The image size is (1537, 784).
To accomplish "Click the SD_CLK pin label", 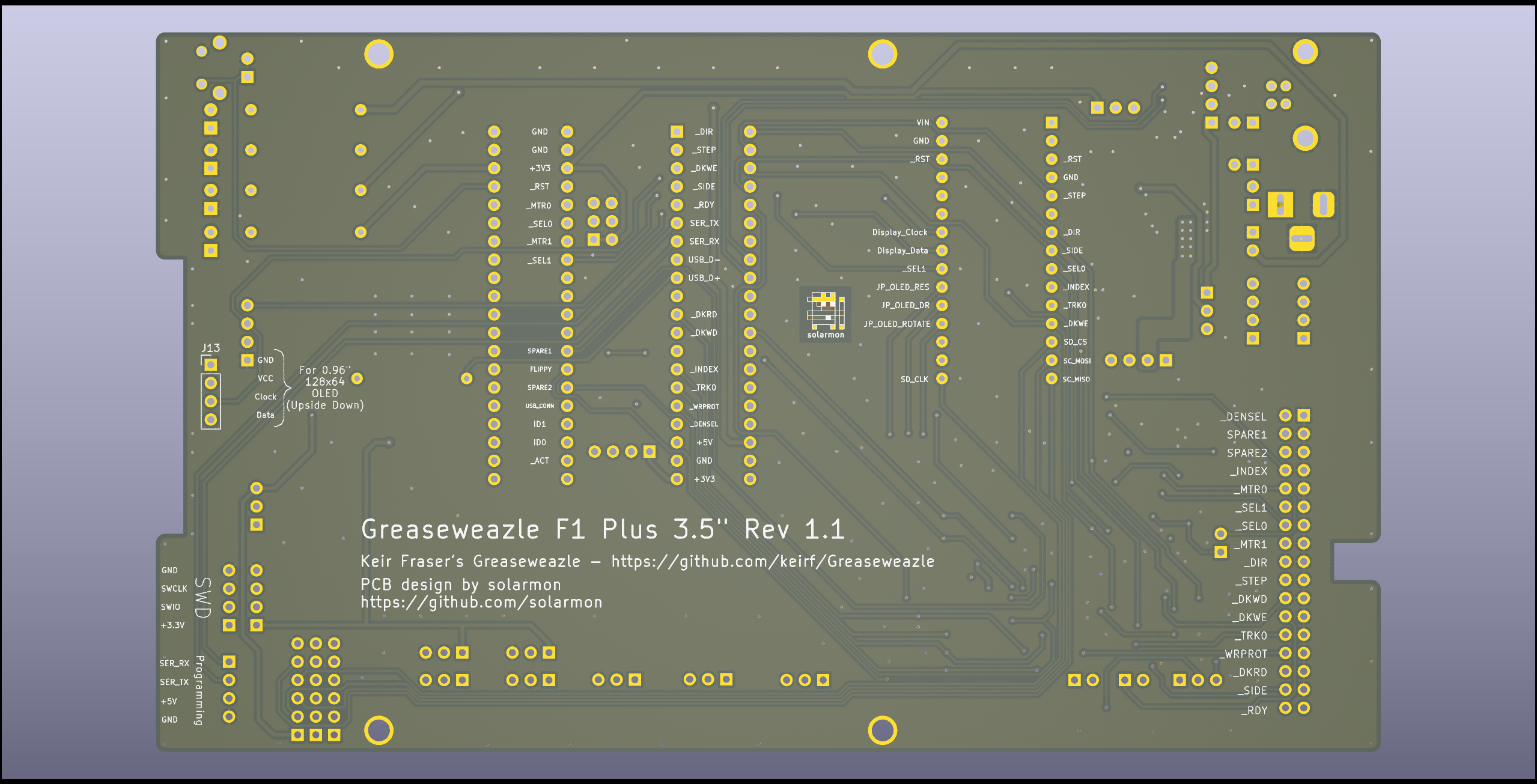I will (914, 379).
